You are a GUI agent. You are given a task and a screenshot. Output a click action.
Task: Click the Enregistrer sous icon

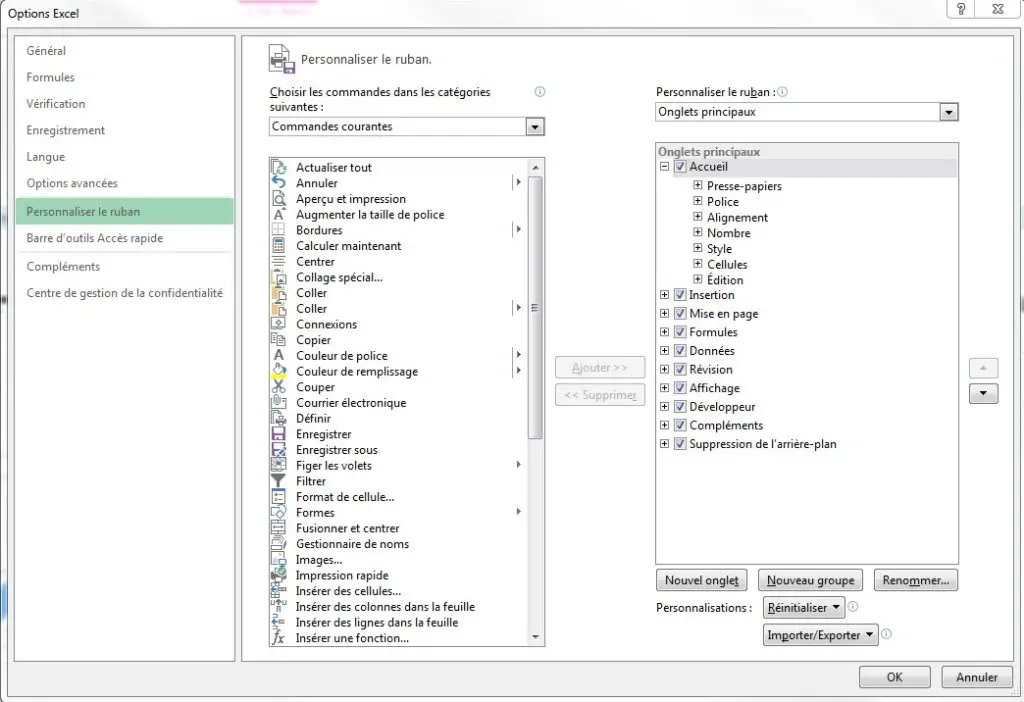point(279,450)
